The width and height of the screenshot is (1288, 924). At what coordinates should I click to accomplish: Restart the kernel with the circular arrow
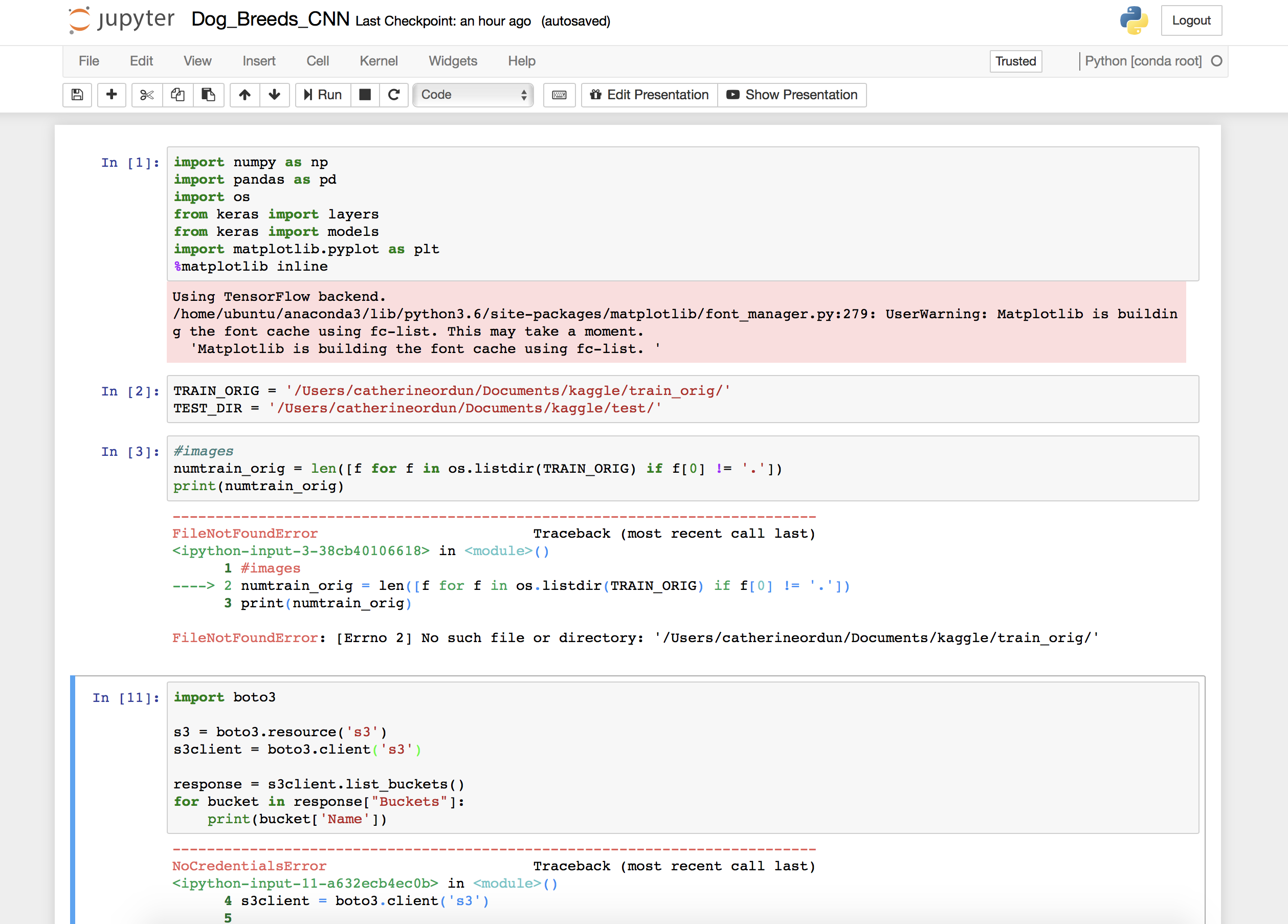pyautogui.click(x=393, y=95)
